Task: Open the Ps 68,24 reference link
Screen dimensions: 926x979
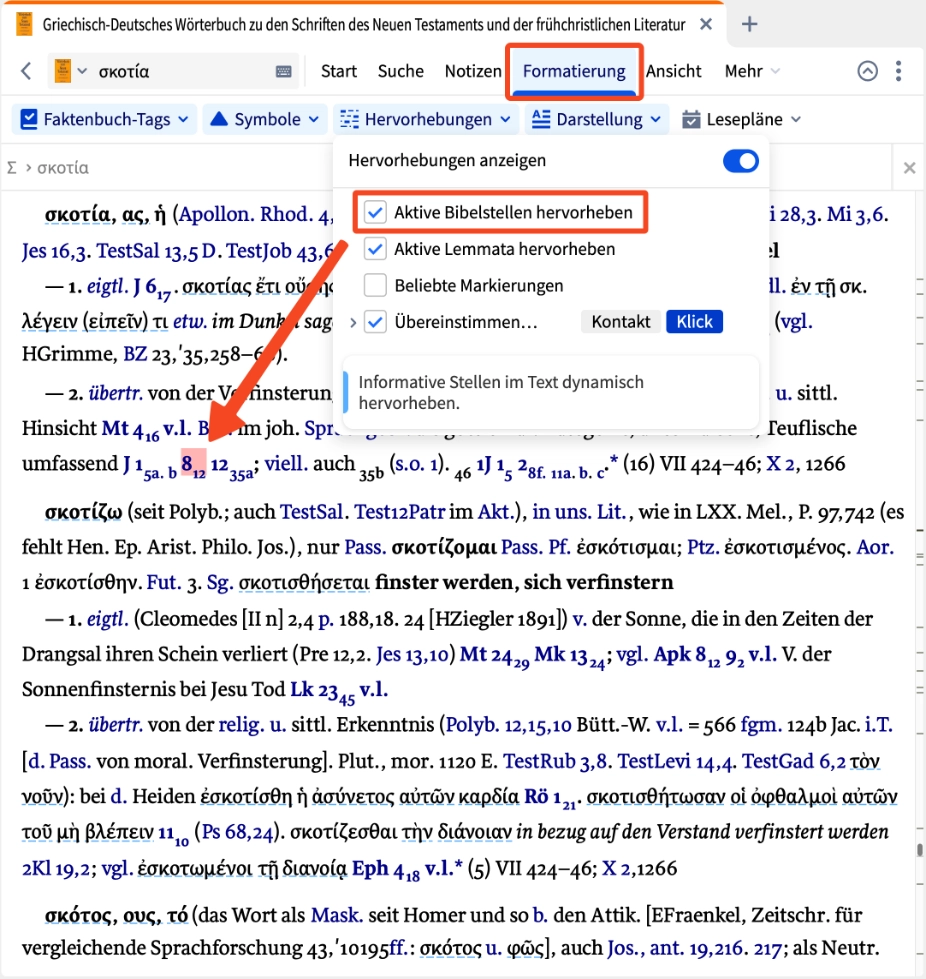Action: click(x=237, y=832)
